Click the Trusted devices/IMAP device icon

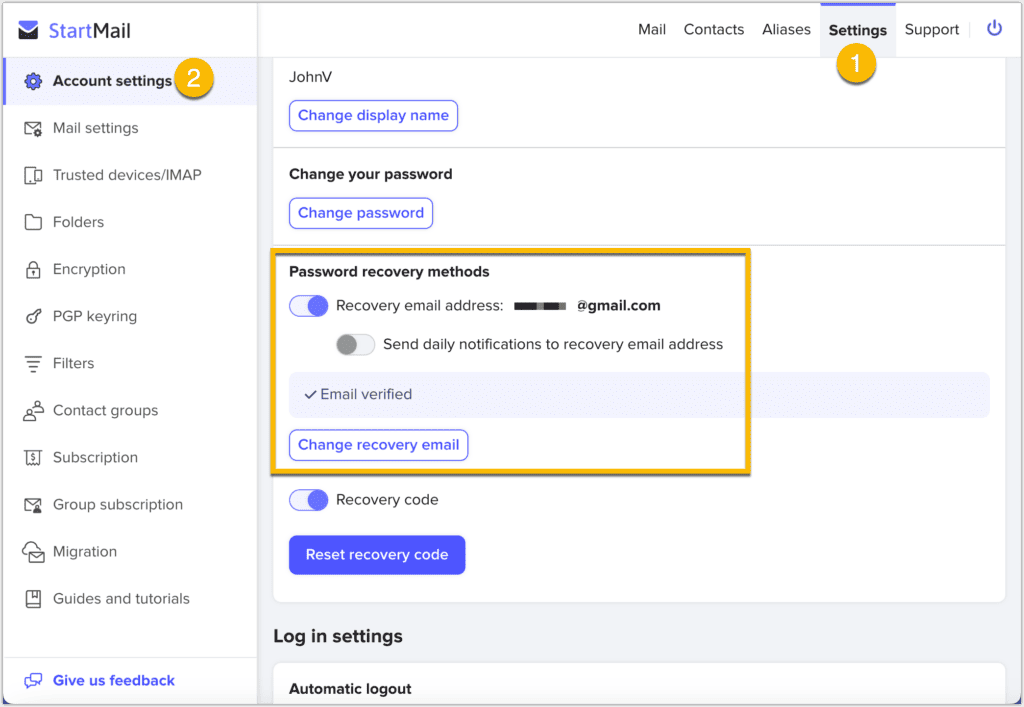tap(33, 175)
